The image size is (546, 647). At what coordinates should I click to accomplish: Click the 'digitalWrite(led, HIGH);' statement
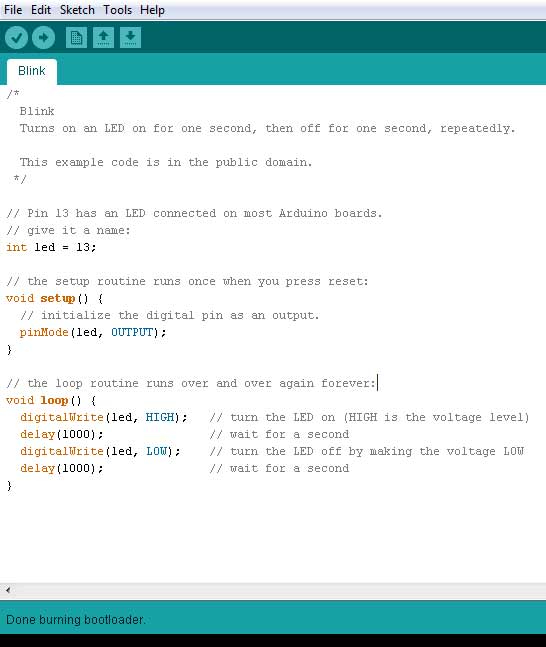[x=104, y=417]
